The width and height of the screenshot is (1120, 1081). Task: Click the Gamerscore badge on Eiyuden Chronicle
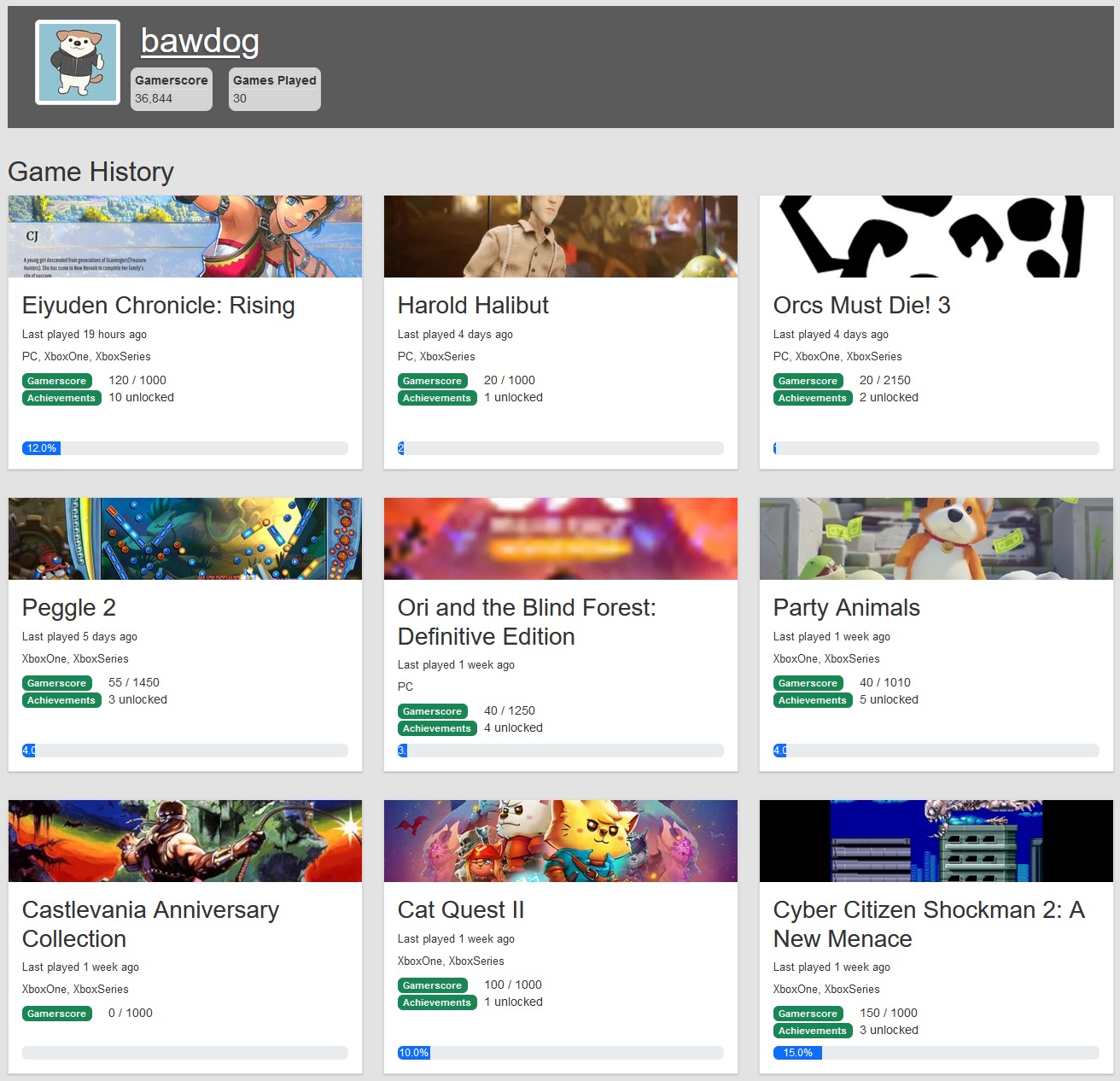point(57,381)
